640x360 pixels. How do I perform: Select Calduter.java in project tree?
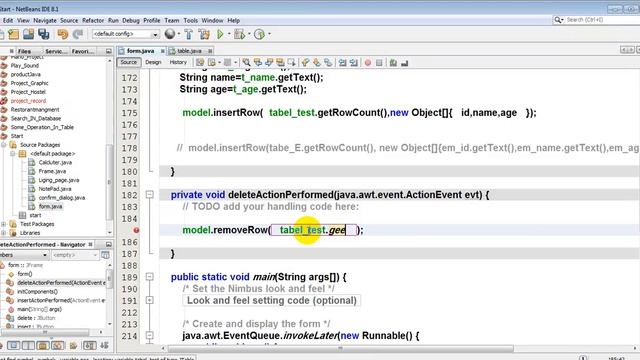55,162
